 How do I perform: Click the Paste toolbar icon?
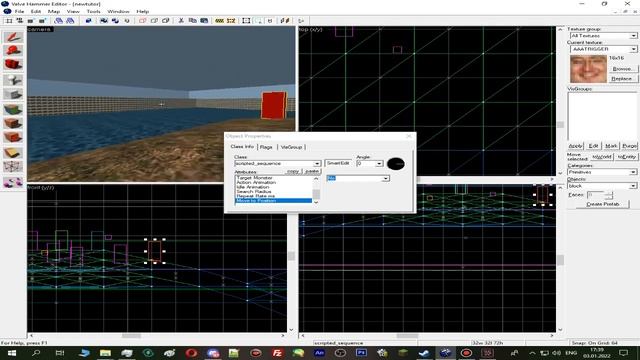pos(204,21)
